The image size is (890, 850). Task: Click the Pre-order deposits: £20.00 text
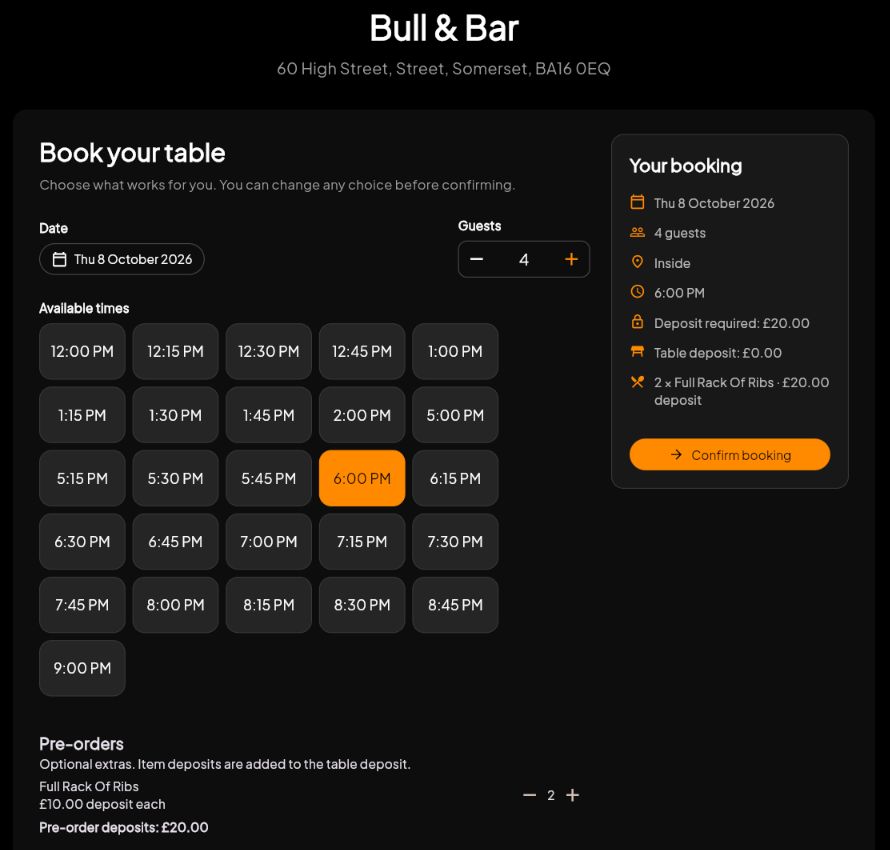tap(124, 827)
